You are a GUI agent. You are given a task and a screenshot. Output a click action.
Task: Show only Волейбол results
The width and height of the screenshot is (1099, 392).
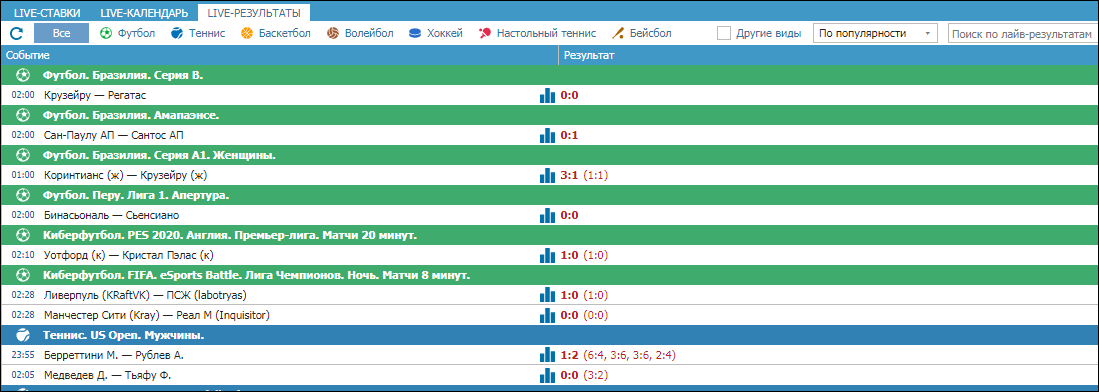[x=360, y=33]
